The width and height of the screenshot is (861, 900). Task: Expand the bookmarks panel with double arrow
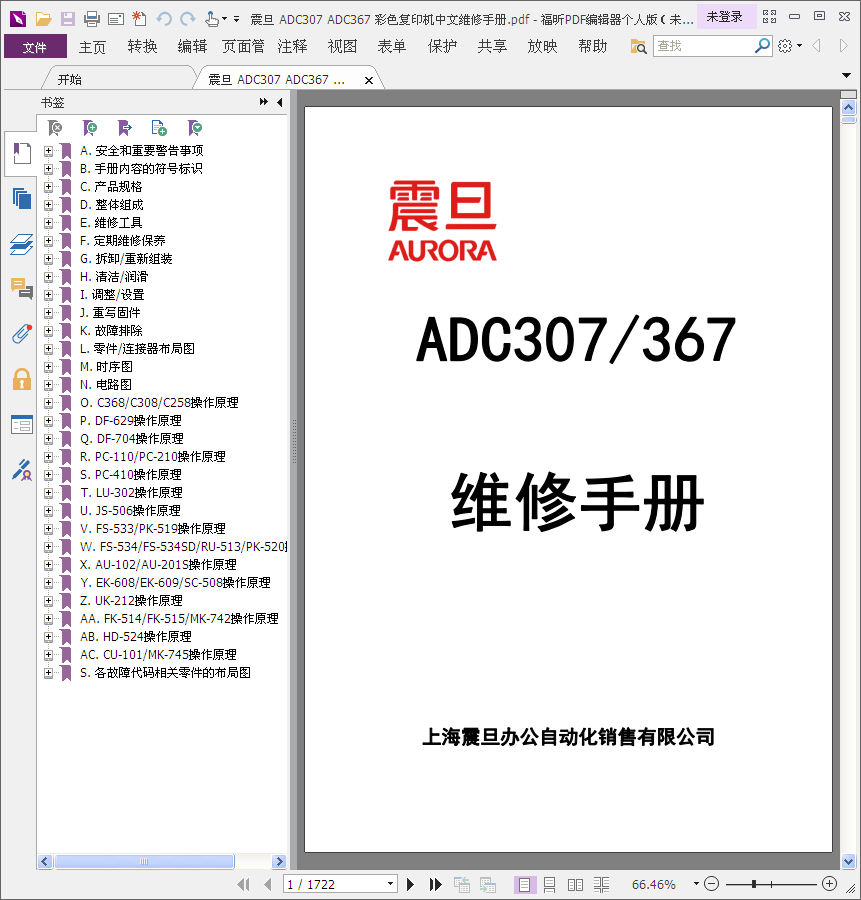click(263, 102)
